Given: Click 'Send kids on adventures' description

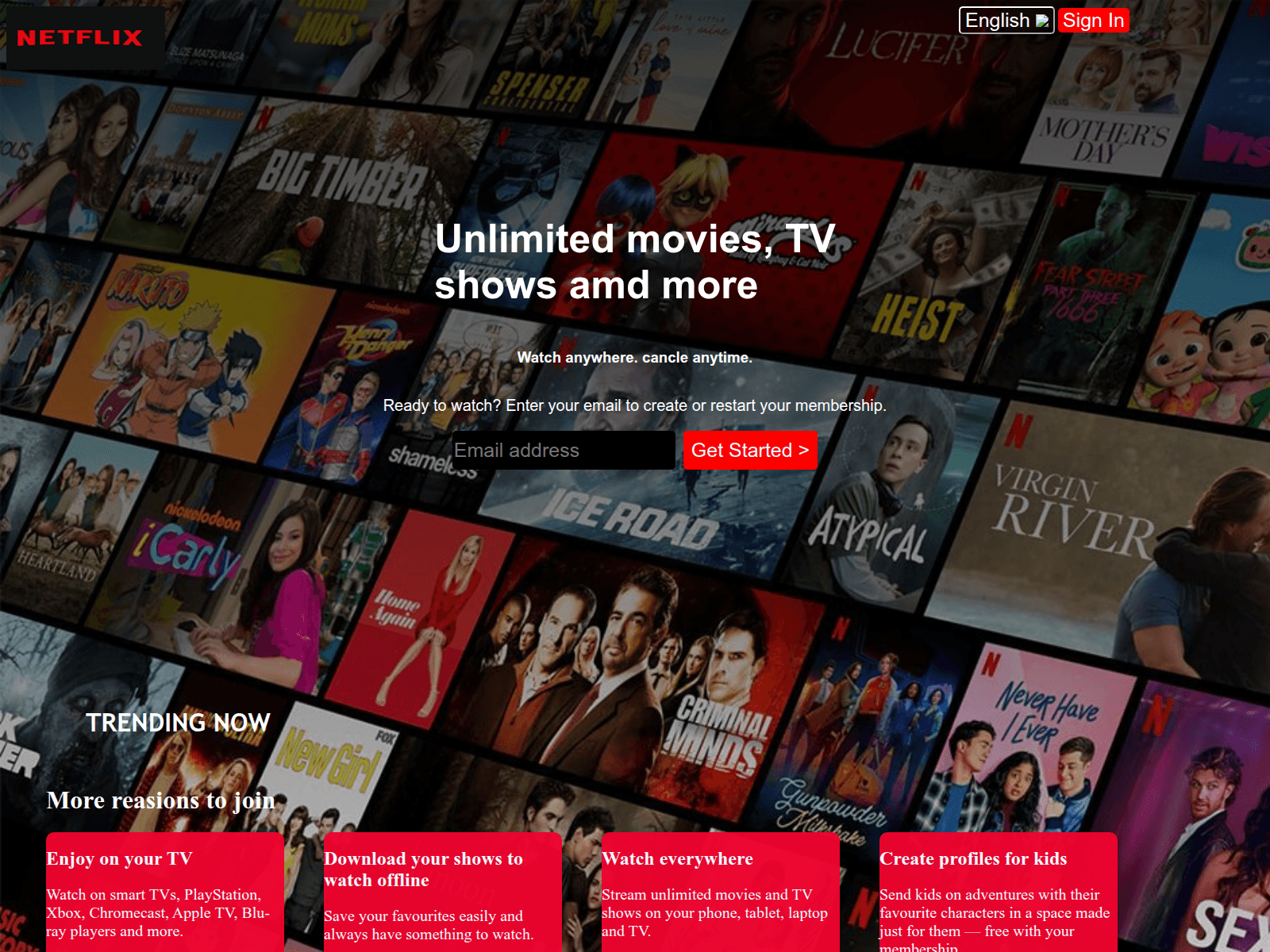Looking at the screenshot, I should pyautogui.click(x=995, y=919).
